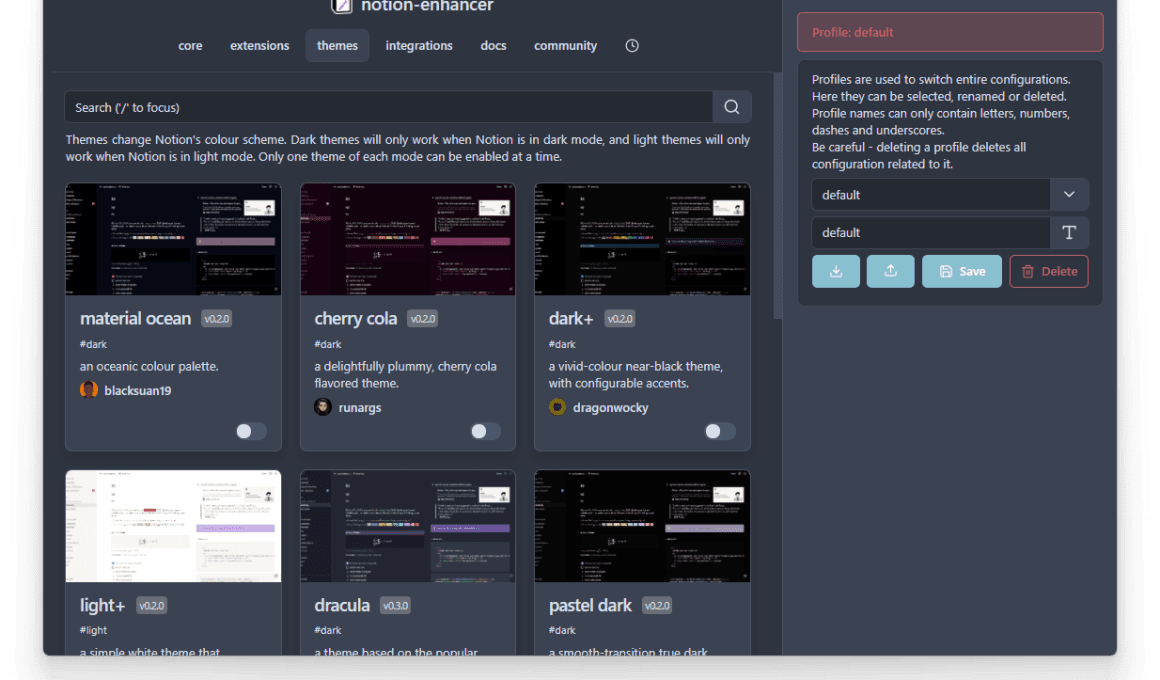Click the light+ theme title
This screenshot has width=1160, height=680.
click(102, 605)
